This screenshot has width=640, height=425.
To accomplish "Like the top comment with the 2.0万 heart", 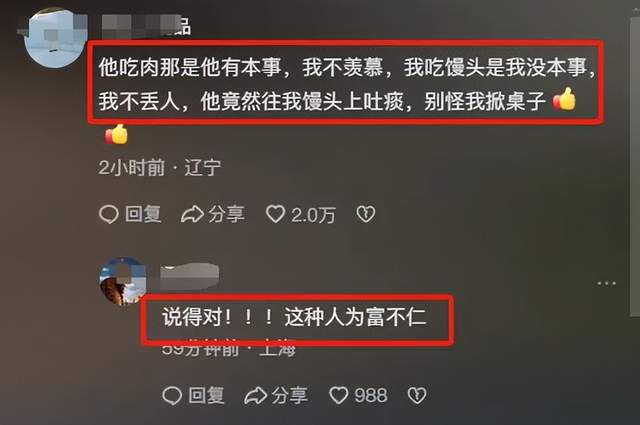I will (276, 214).
